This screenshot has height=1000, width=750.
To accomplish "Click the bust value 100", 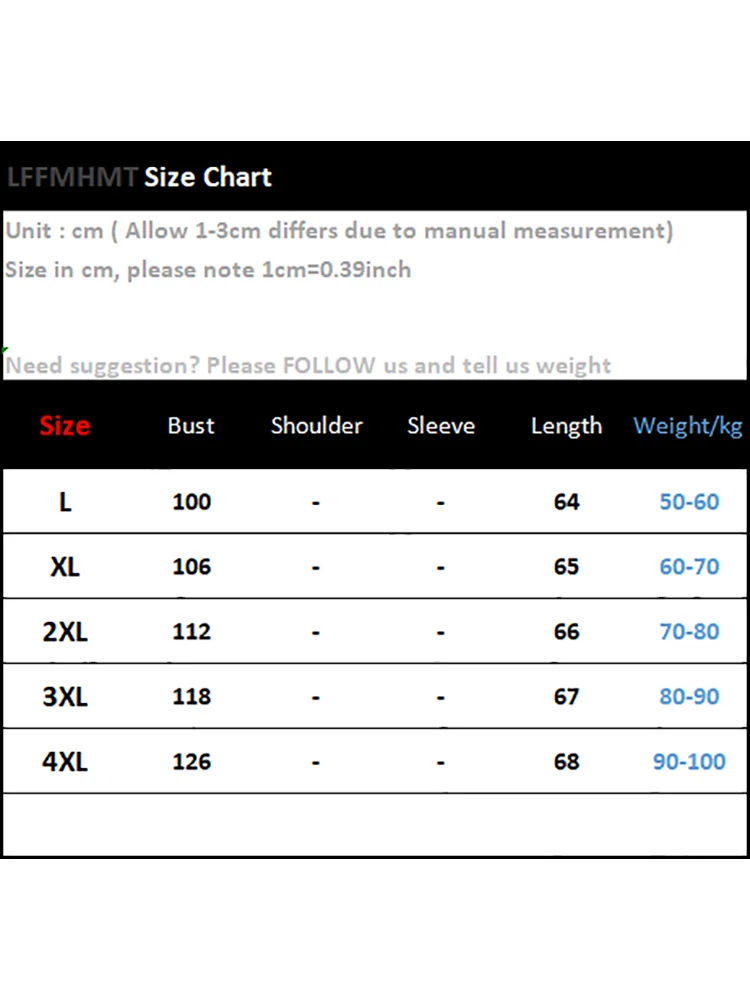I will pyautogui.click(x=191, y=502).
